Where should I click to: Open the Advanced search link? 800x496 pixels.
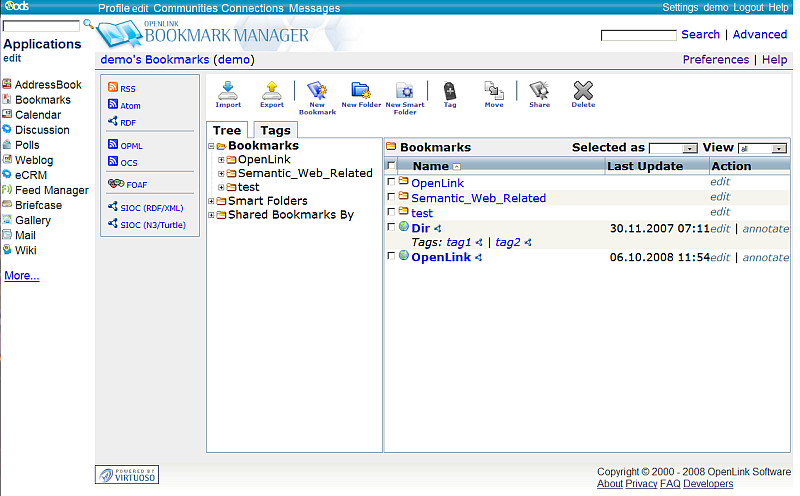pyautogui.click(x=759, y=34)
